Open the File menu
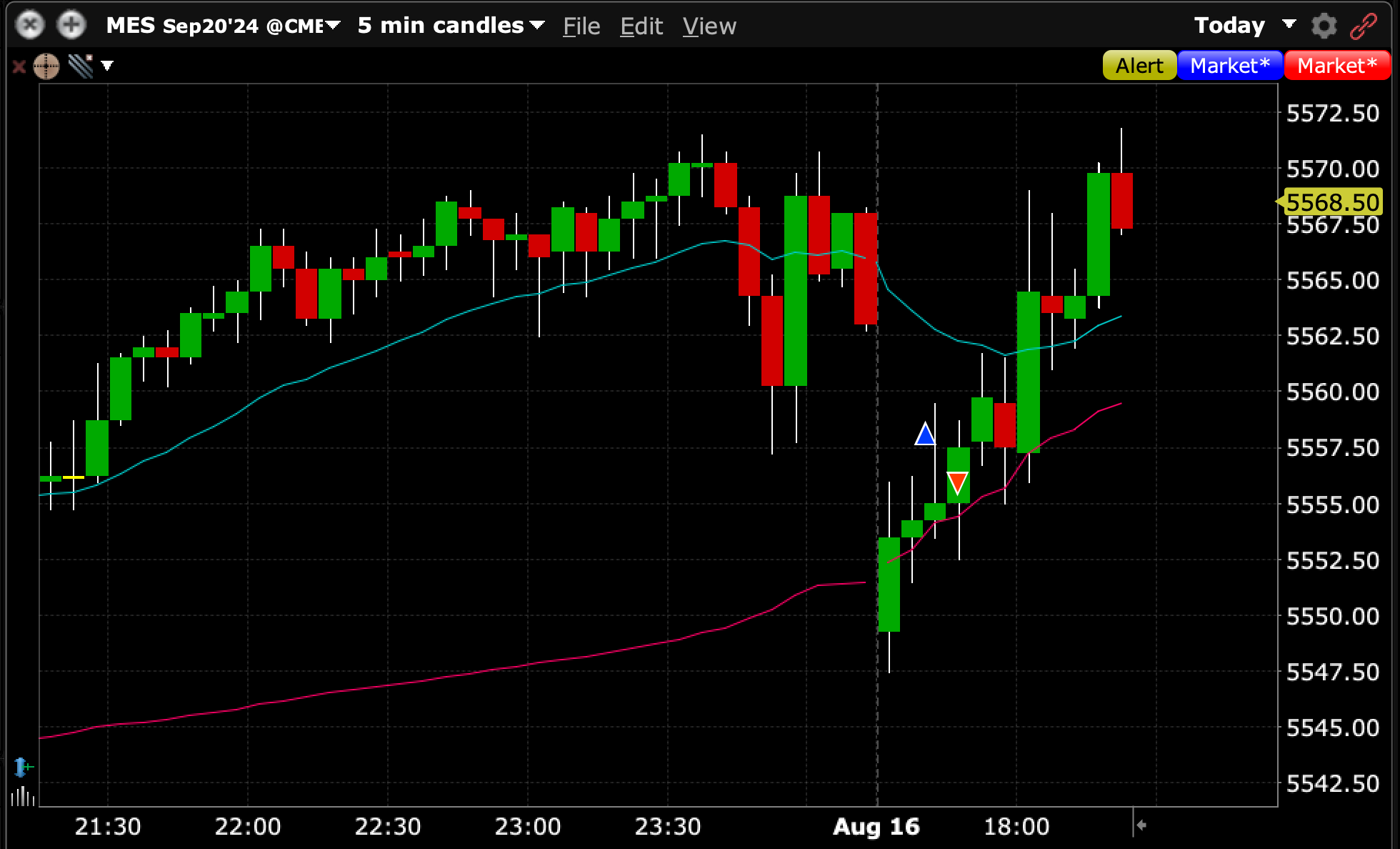Image resolution: width=1400 pixels, height=849 pixels. click(581, 26)
